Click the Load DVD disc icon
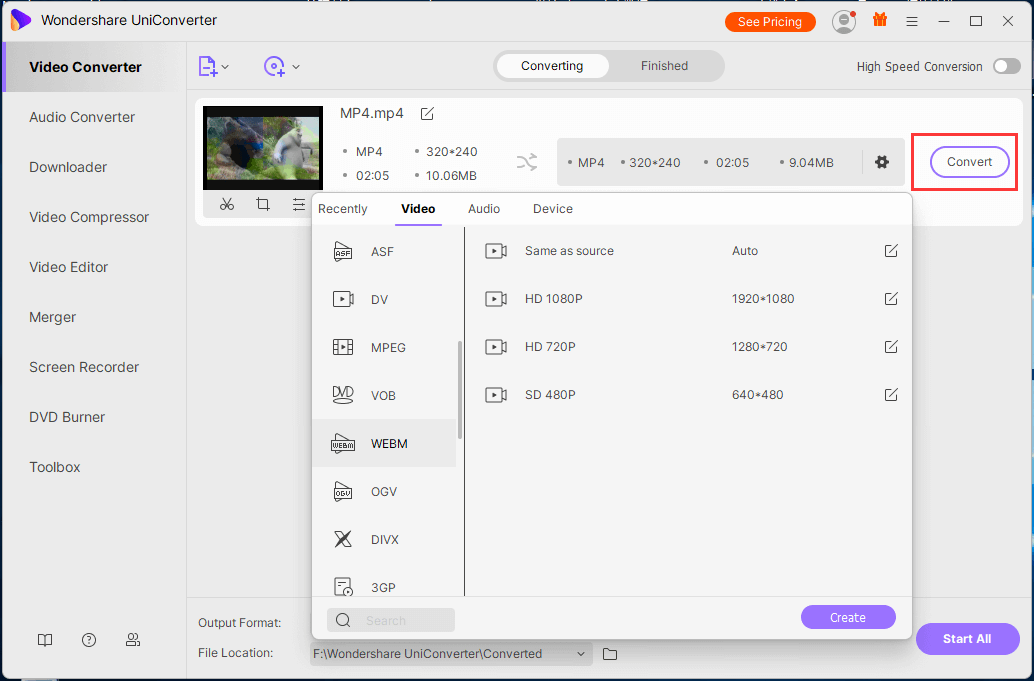 point(274,67)
